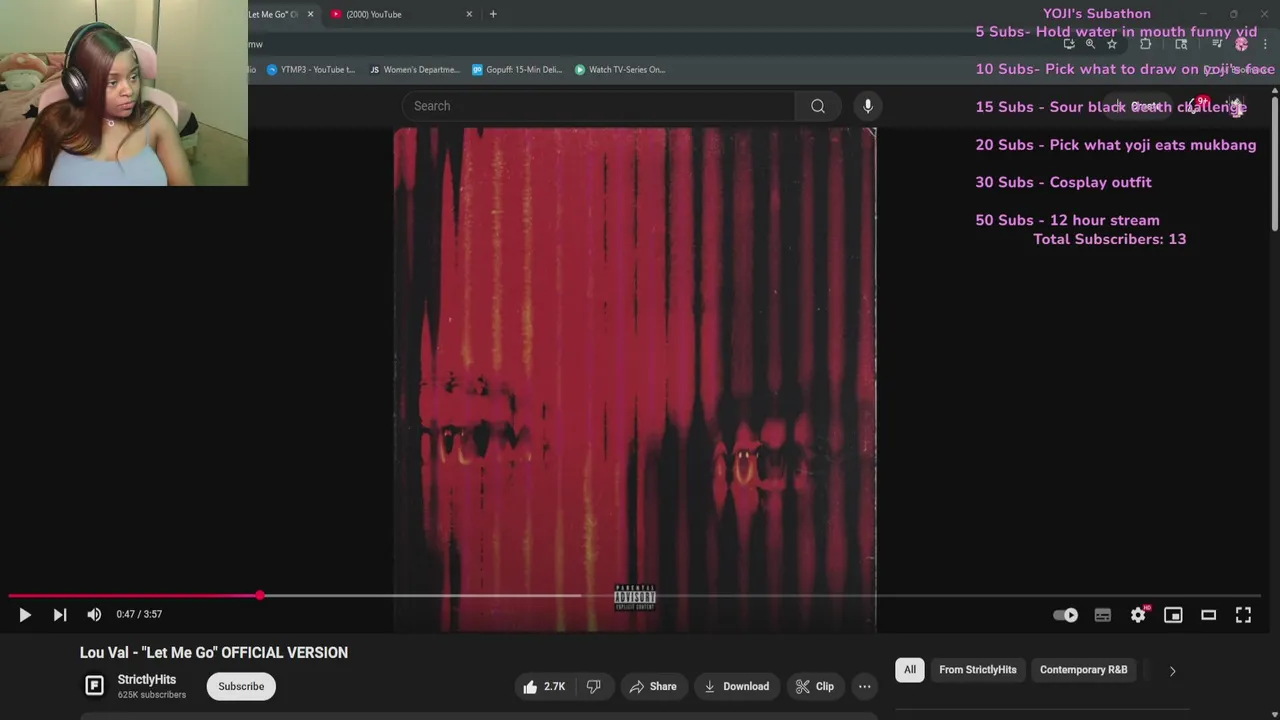1280x720 pixels.
Task: Open the Miniplayer icon
Action: click(1173, 615)
